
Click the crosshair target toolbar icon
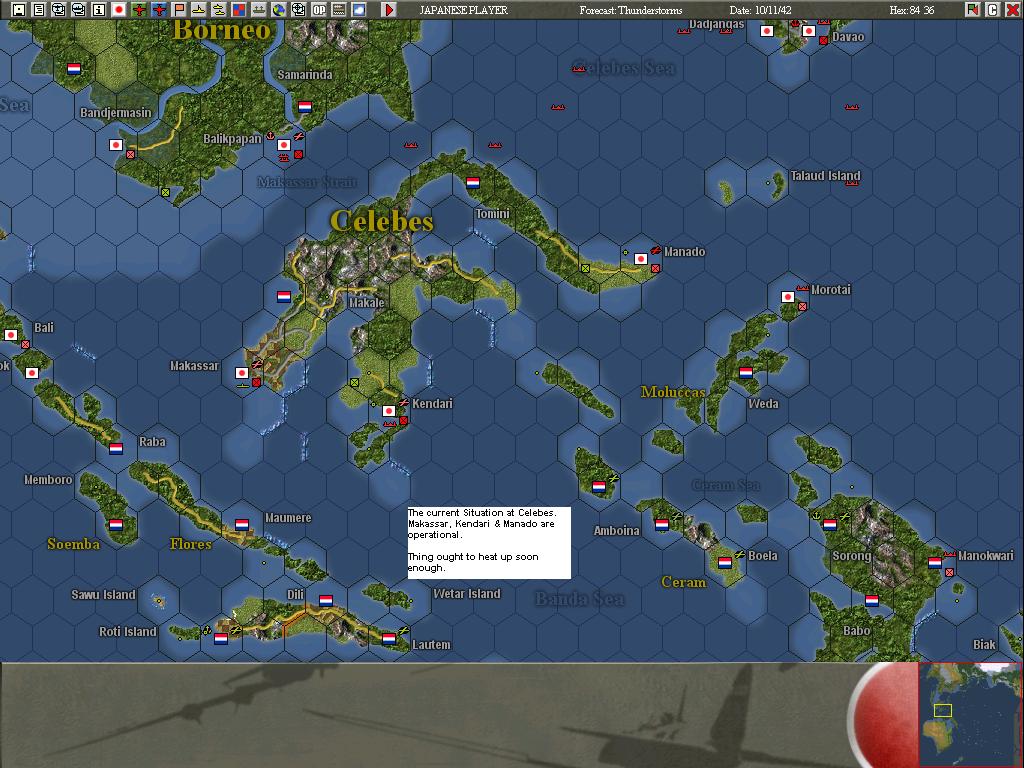298,10
